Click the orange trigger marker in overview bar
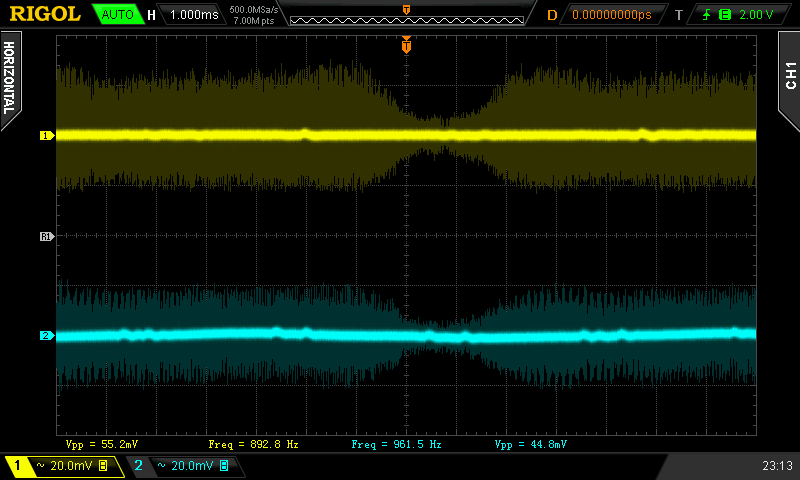 point(407,10)
